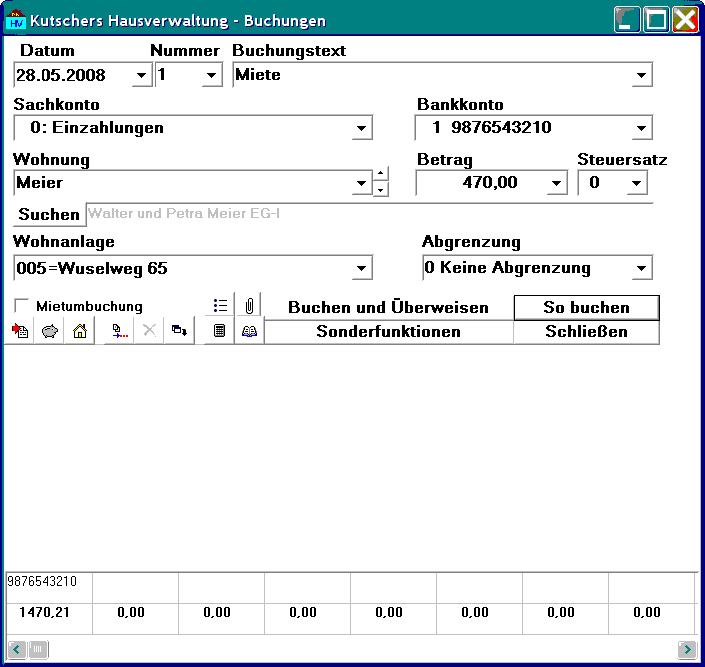Click the Suchen button
Image resolution: width=705 pixels, height=667 pixels.
[49, 214]
